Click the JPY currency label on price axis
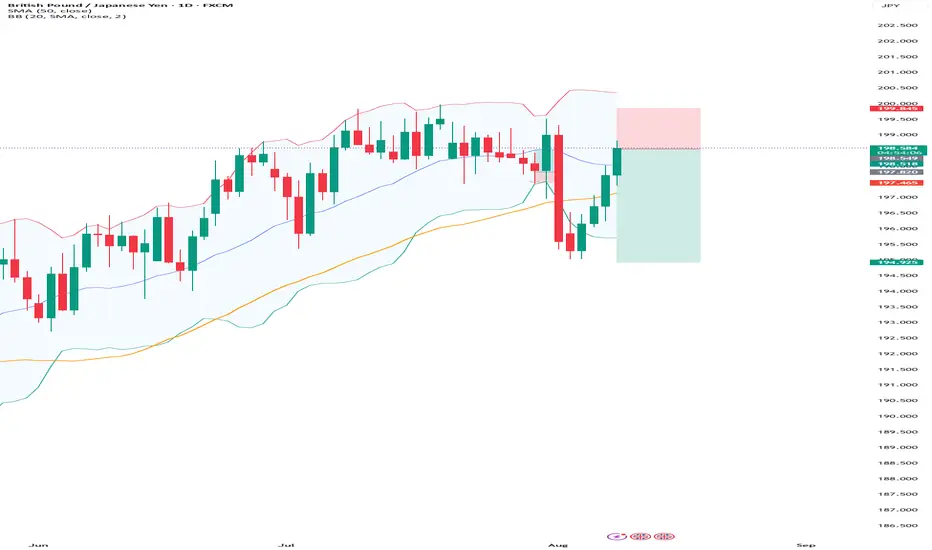The image size is (932, 550). pos(890,5)
